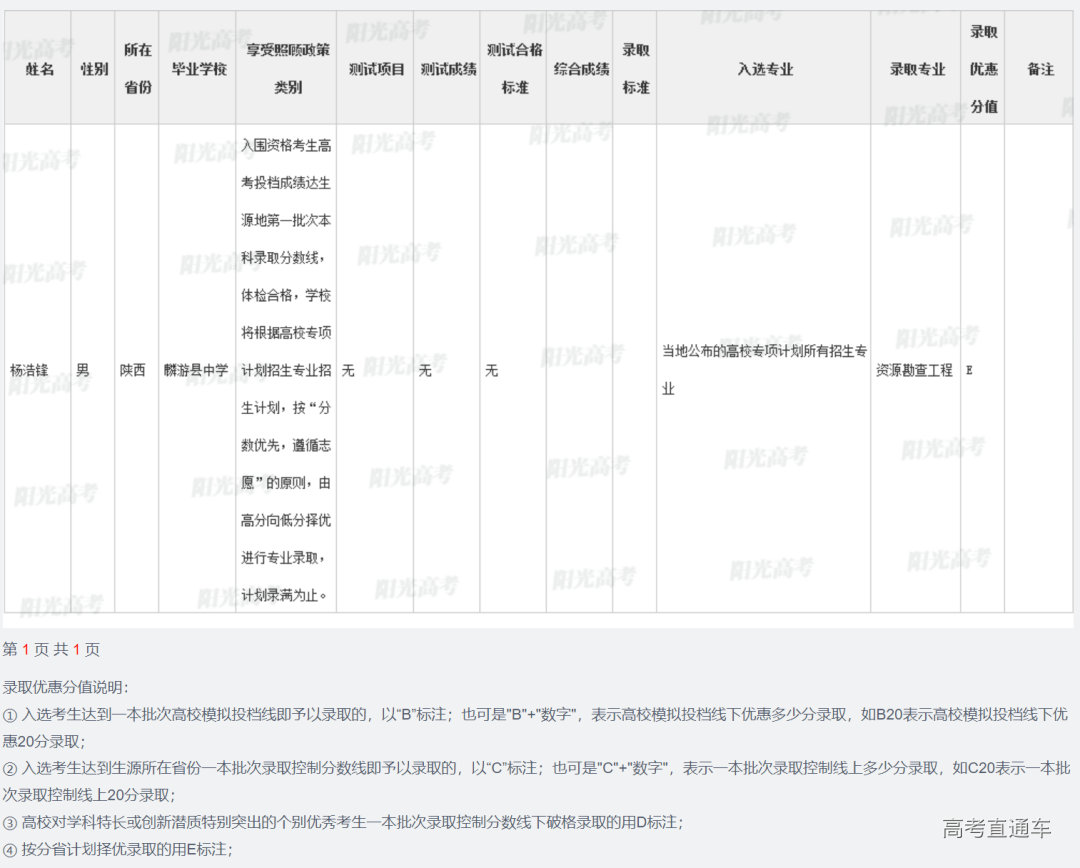This screenshot has height=868, width=1080.
Task: Click the 毕业学校 column header
Action: pos(198,69)
